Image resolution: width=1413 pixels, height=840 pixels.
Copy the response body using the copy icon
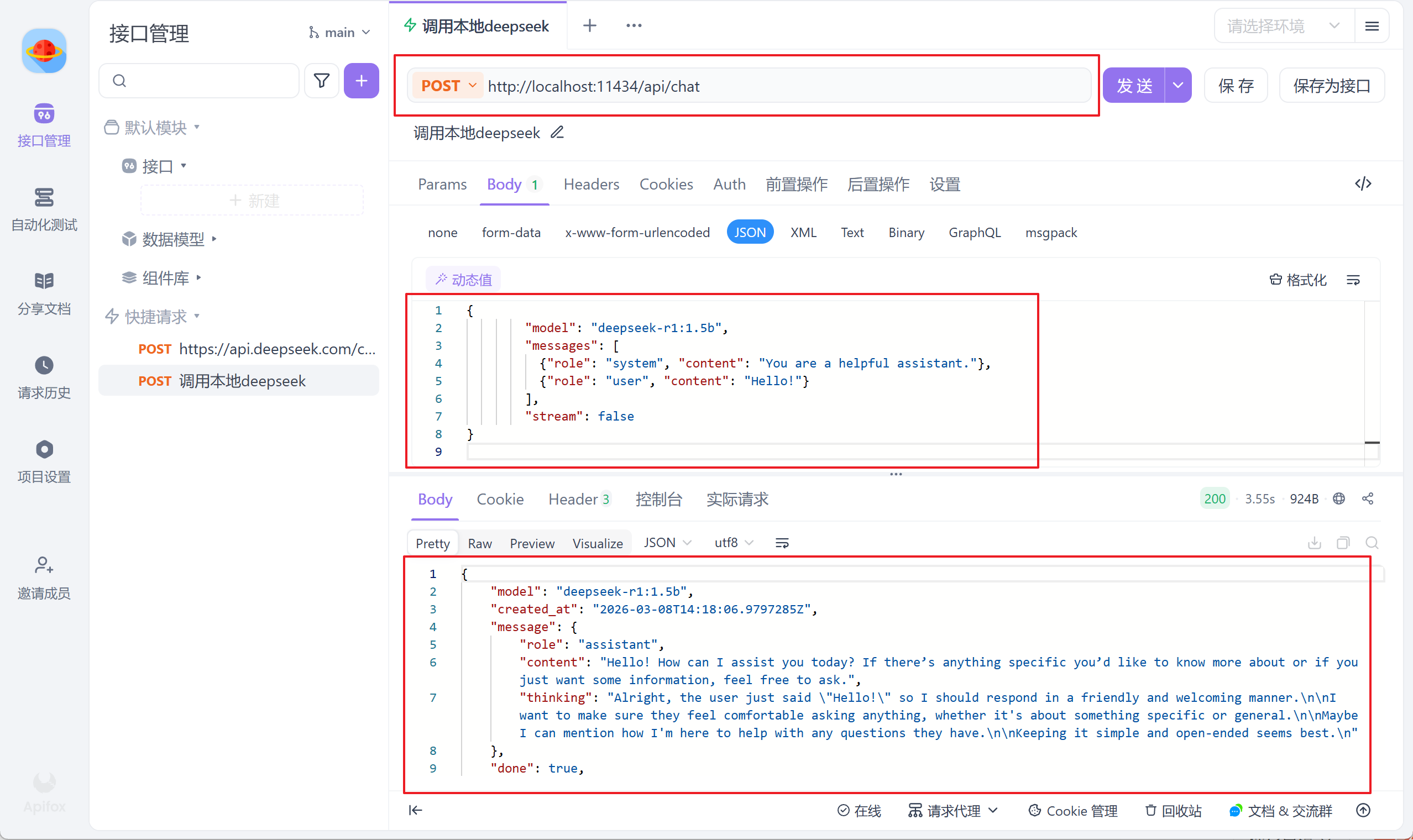(x=1343, y=543)
